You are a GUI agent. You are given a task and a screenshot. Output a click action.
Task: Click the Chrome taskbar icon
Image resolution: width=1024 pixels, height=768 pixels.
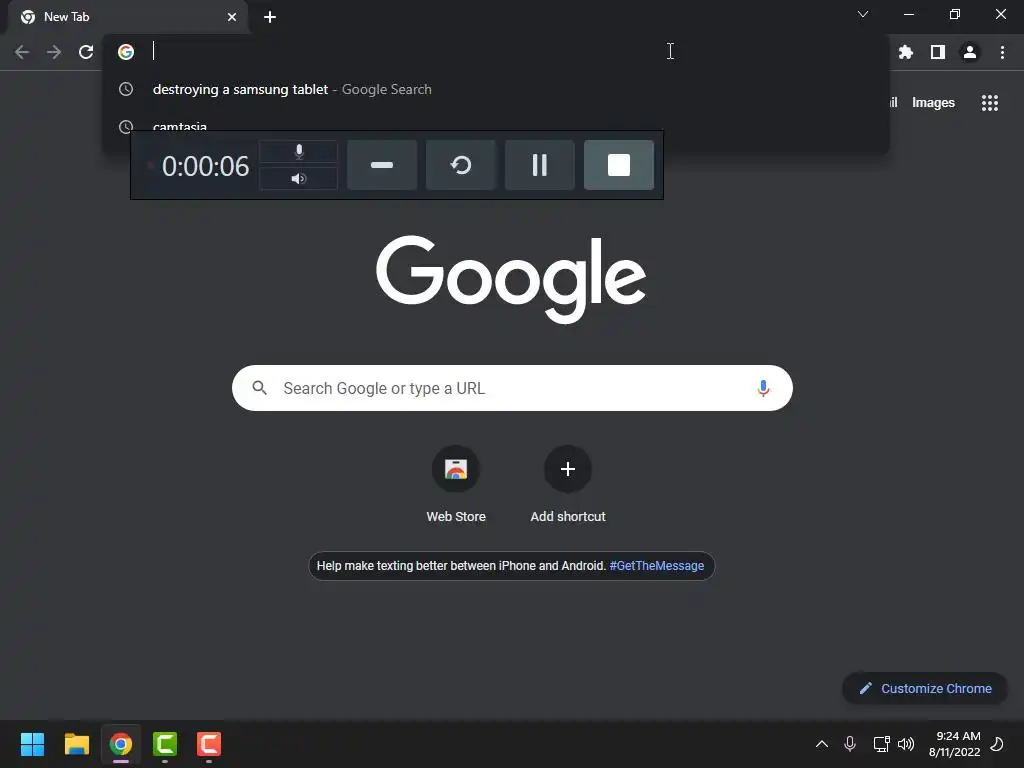point(121,744)
